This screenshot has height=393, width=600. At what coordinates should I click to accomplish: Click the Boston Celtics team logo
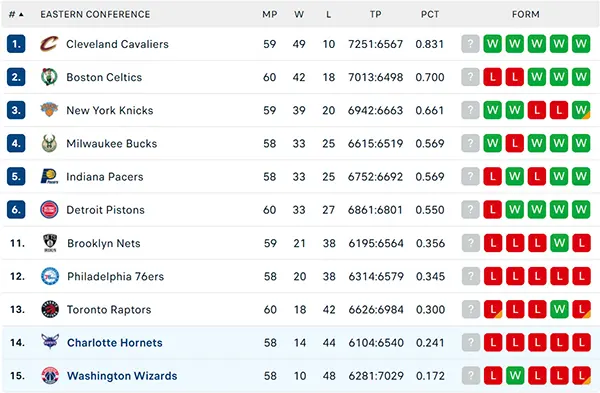point(49,77)
